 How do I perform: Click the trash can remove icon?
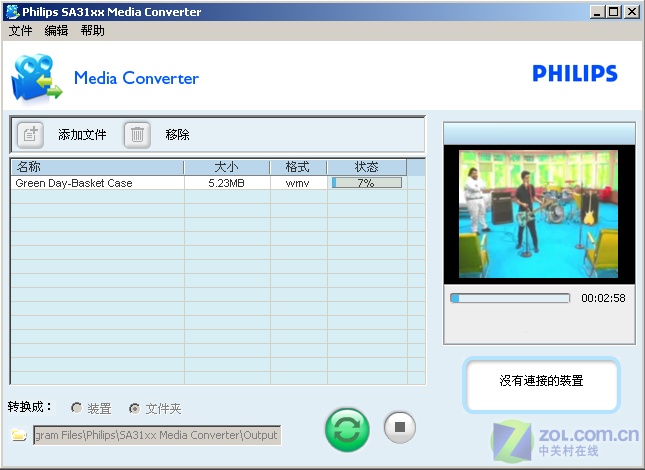pyautogui.click(x=137, y=134)
